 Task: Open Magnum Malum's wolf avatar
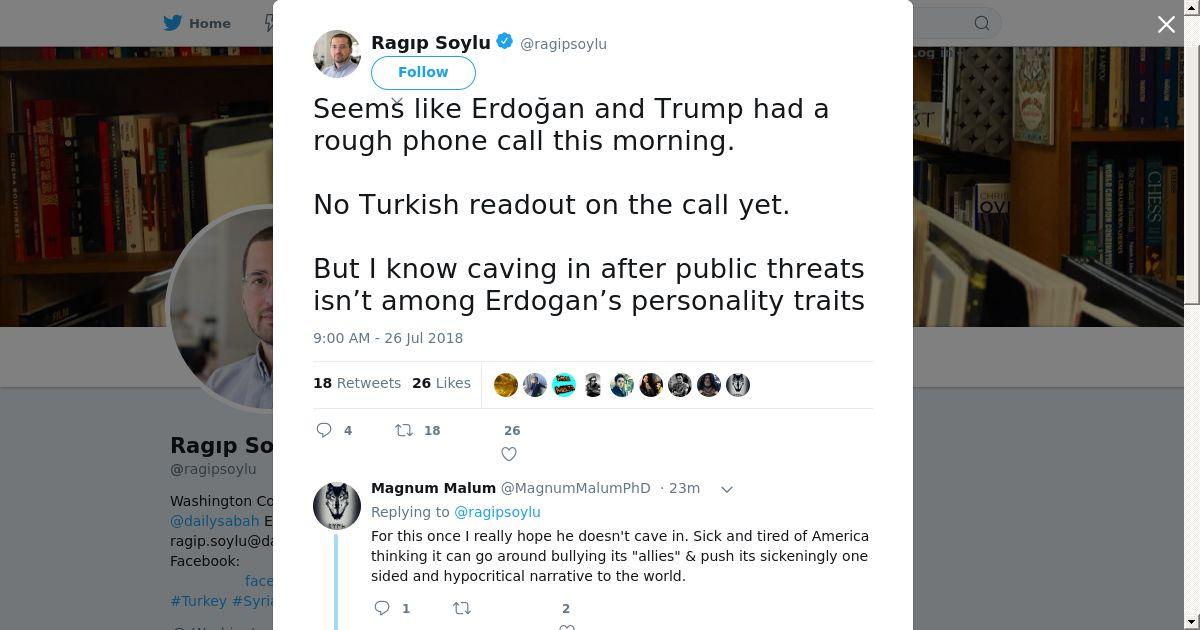[x=337, y=504]
